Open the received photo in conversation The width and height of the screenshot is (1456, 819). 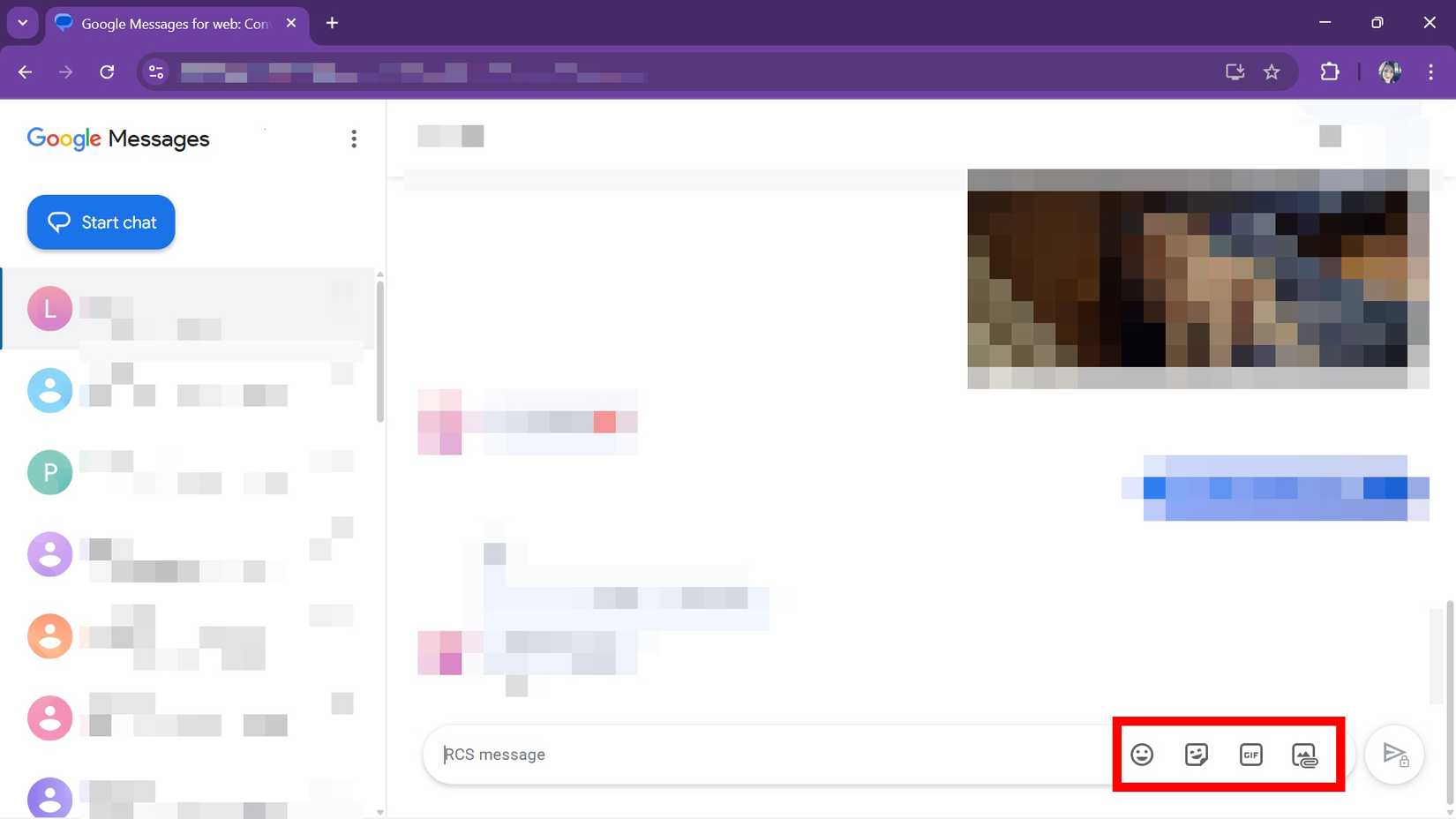tap(1197, 278)
